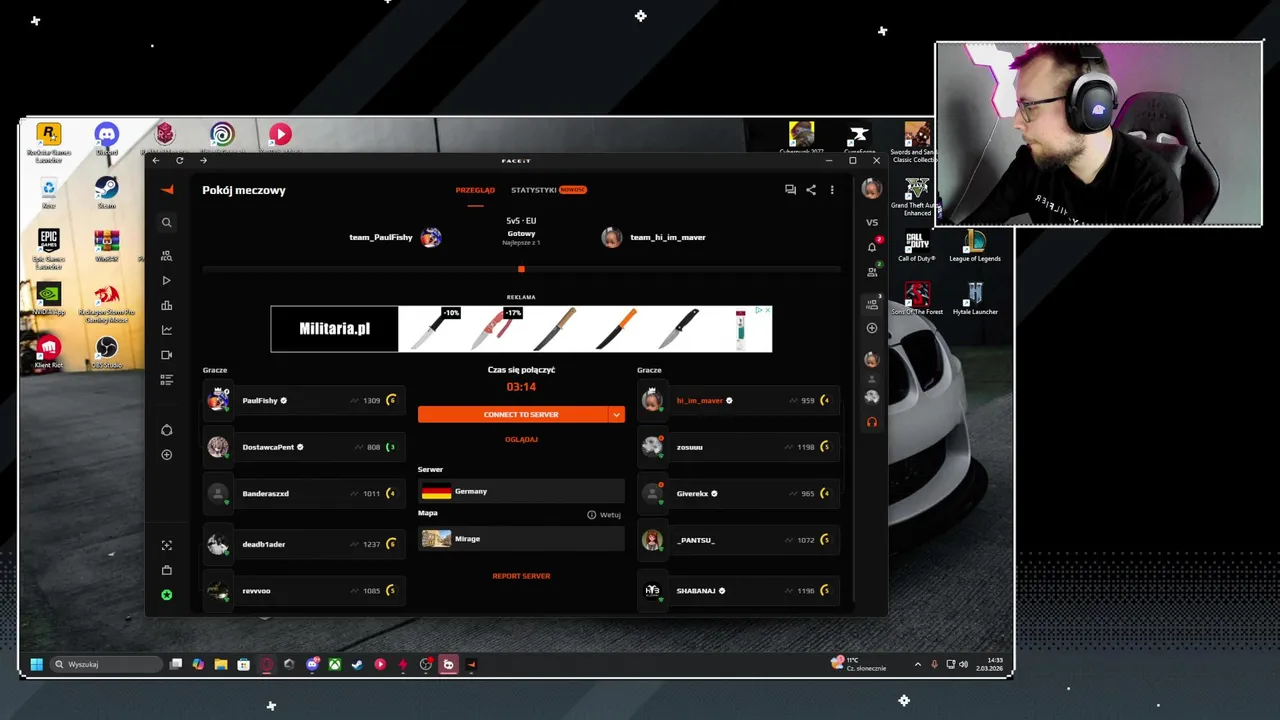Image resolution: width=1280 pixels, height=720 pixels.
Task: Click the FACEIT orange logo in sidebar
Action: pos(167,190)
